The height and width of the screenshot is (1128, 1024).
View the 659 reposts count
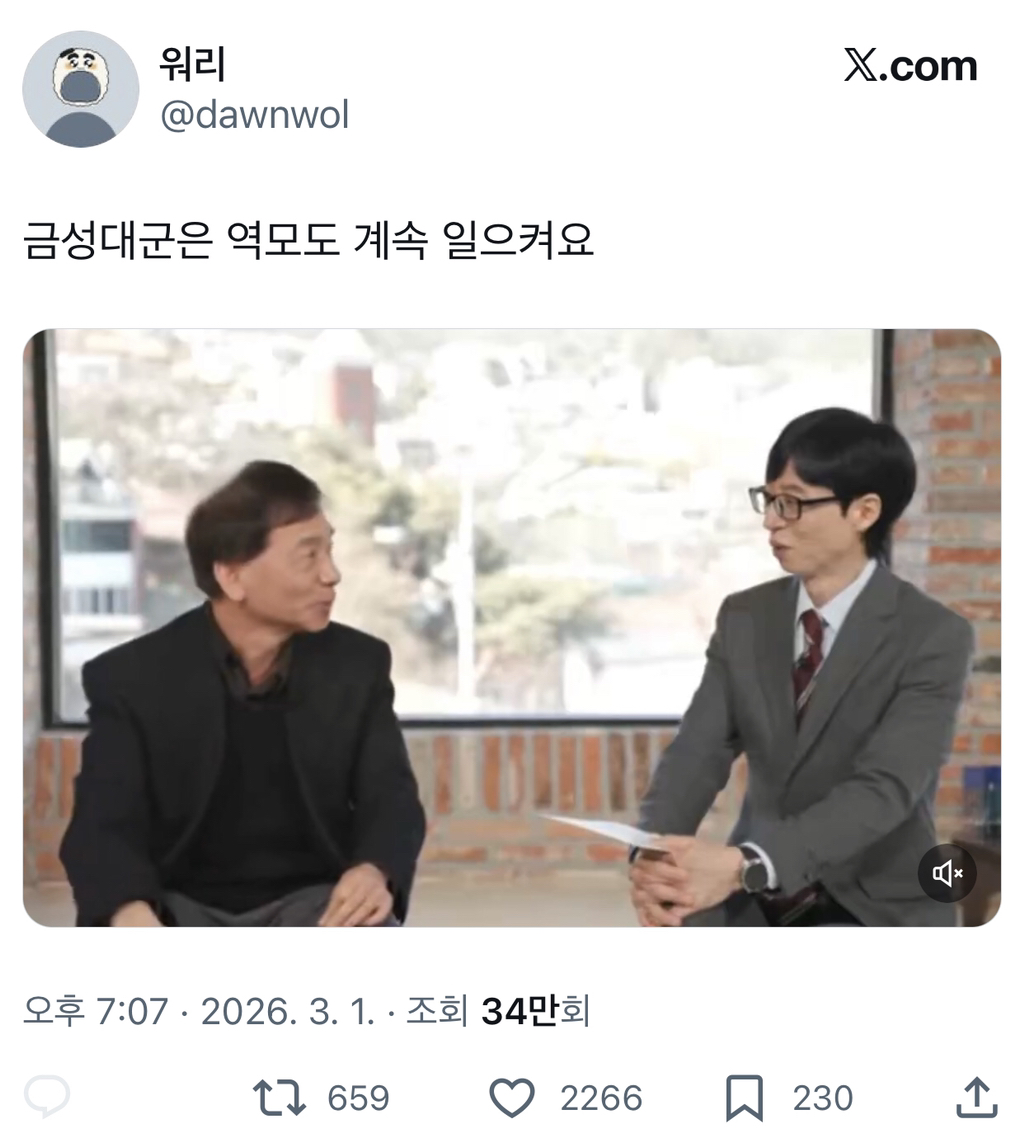358,1099
